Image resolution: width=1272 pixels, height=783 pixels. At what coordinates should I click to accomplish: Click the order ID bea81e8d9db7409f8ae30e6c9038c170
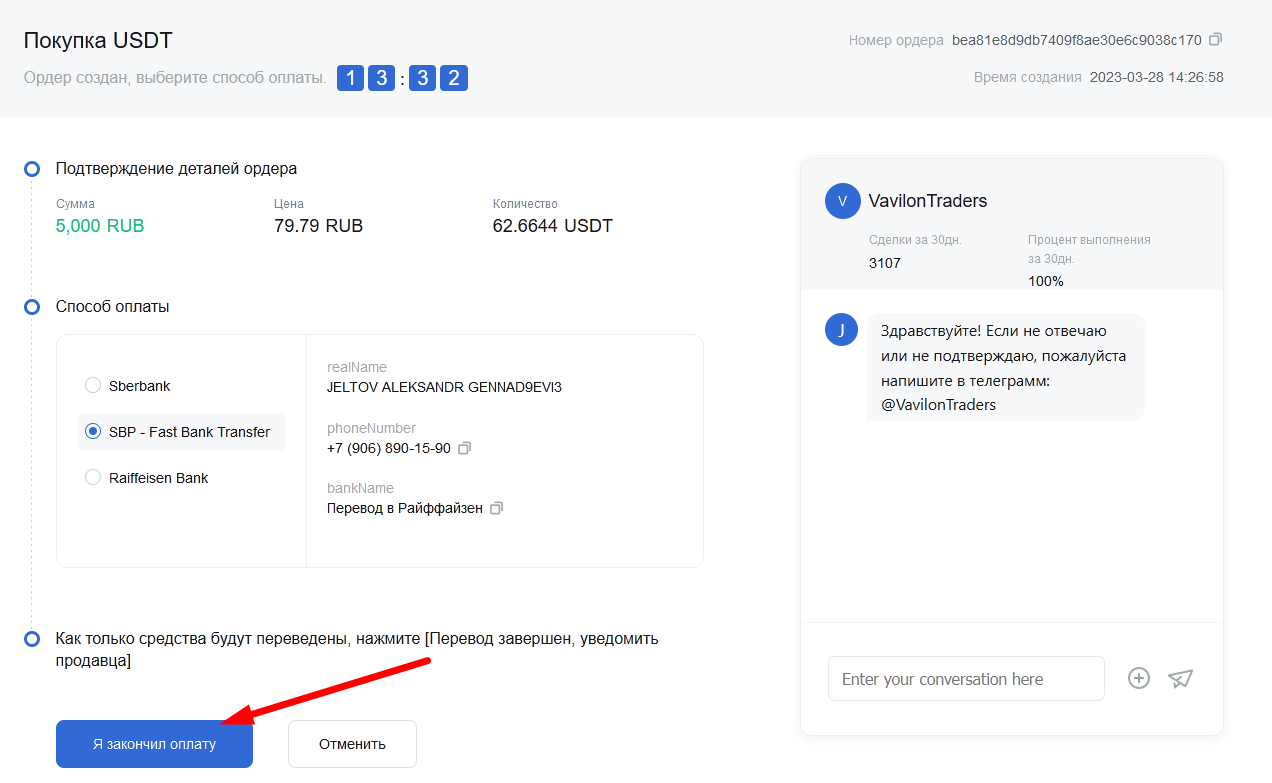(x=1077, y=41)
